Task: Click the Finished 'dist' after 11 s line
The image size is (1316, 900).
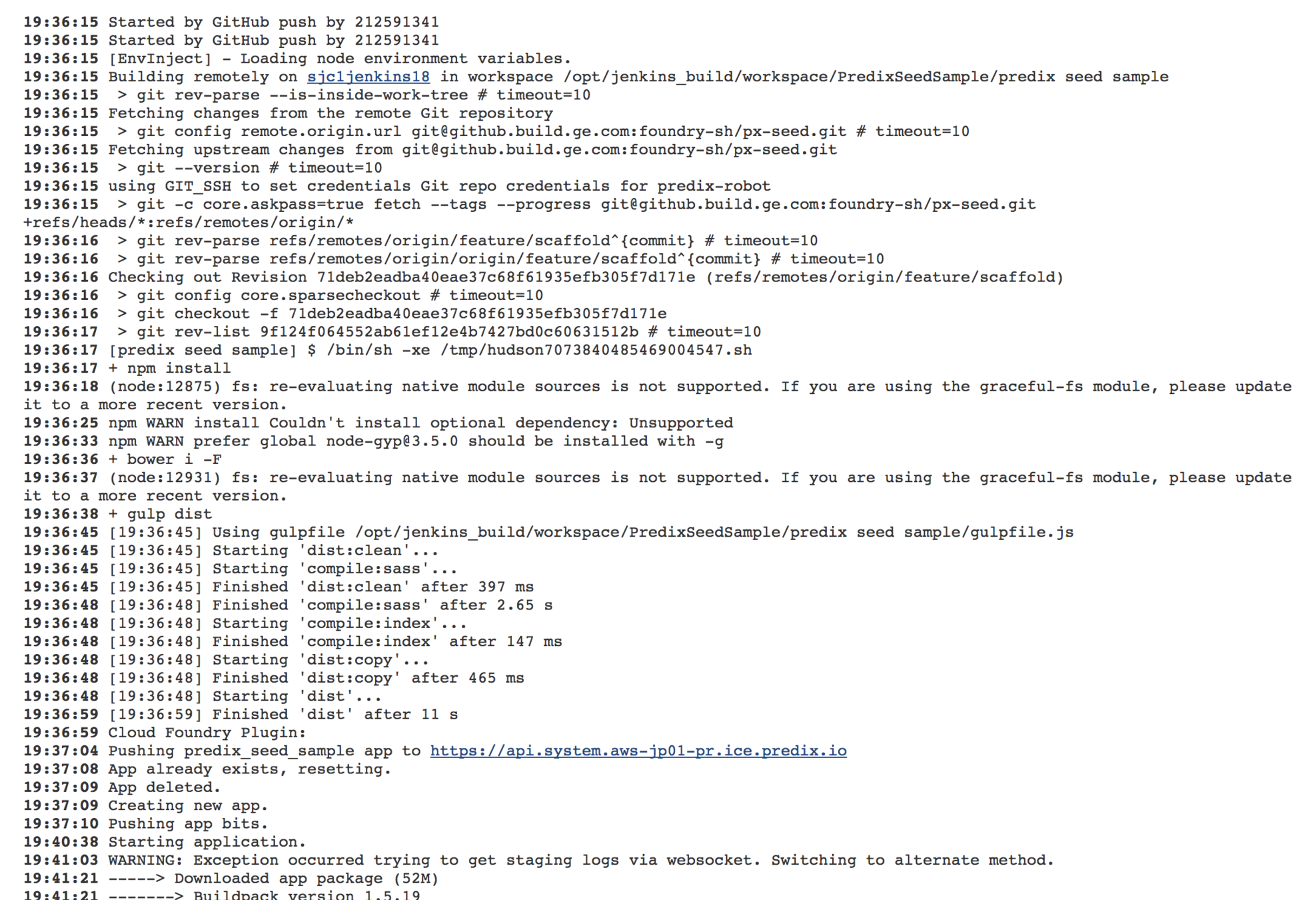Action: tap(241, 714)
